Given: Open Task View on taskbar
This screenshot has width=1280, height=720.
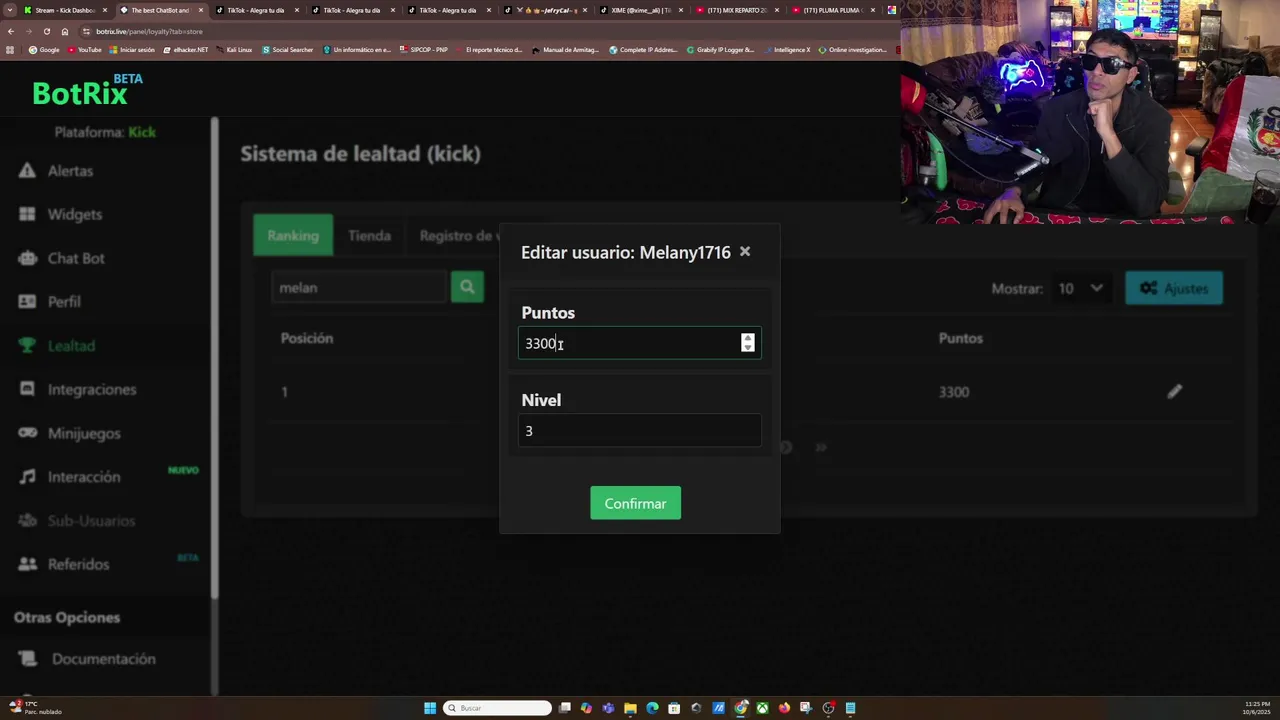Looking at the screenshot, I should tap(565, 708).
